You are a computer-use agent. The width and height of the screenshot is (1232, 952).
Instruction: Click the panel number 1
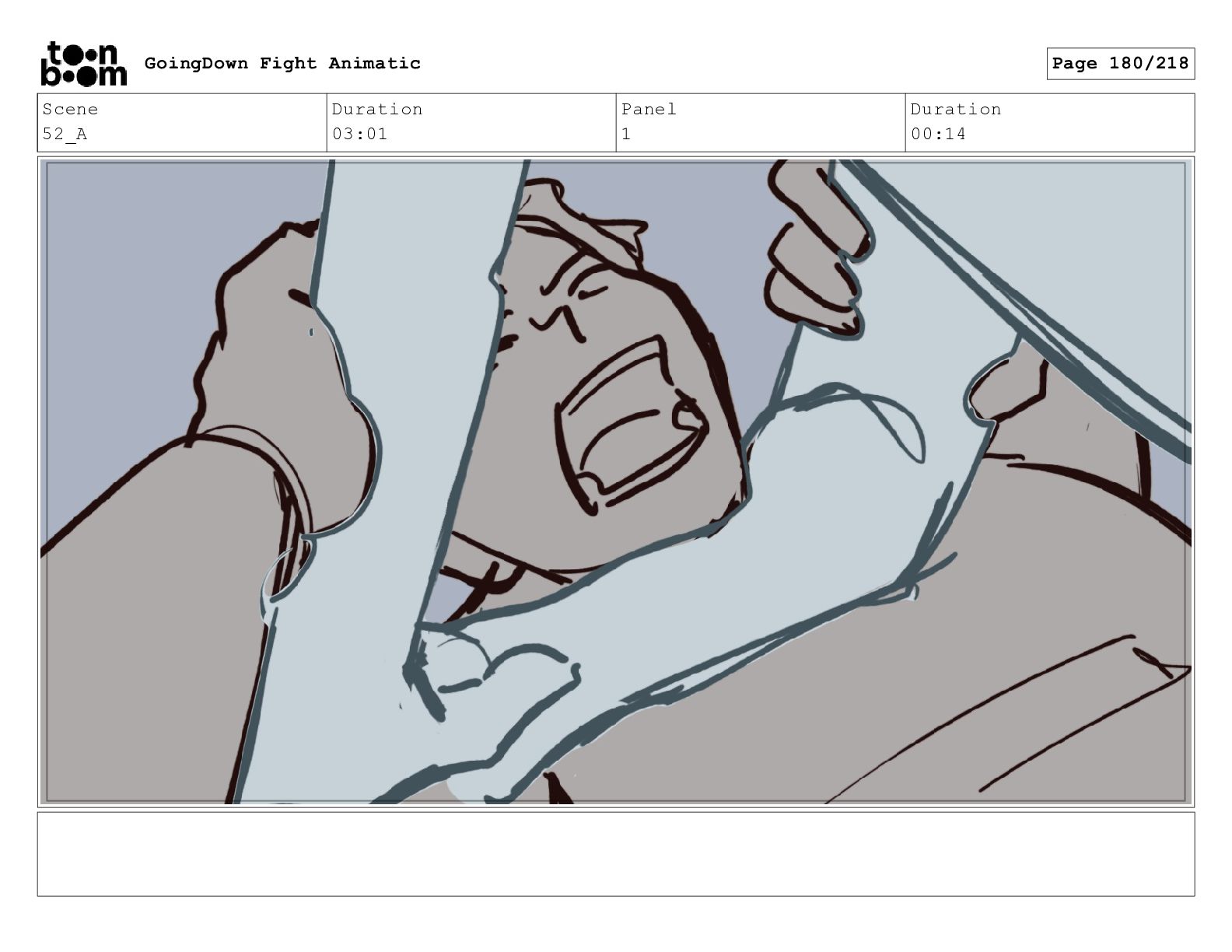coord(626,134)
